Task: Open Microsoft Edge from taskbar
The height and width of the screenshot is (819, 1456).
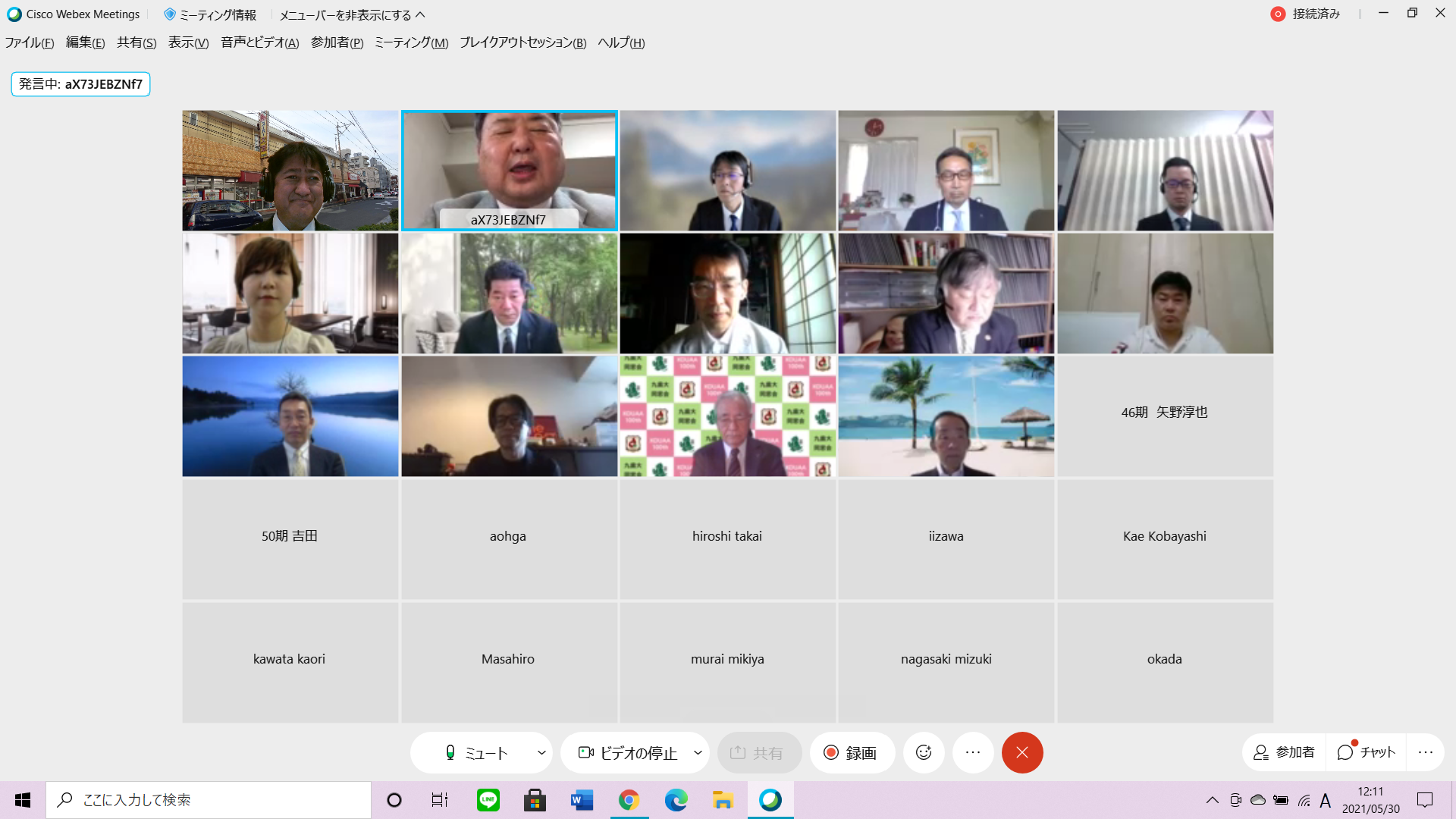Action: pyautogui.click(x=676, y=800)
